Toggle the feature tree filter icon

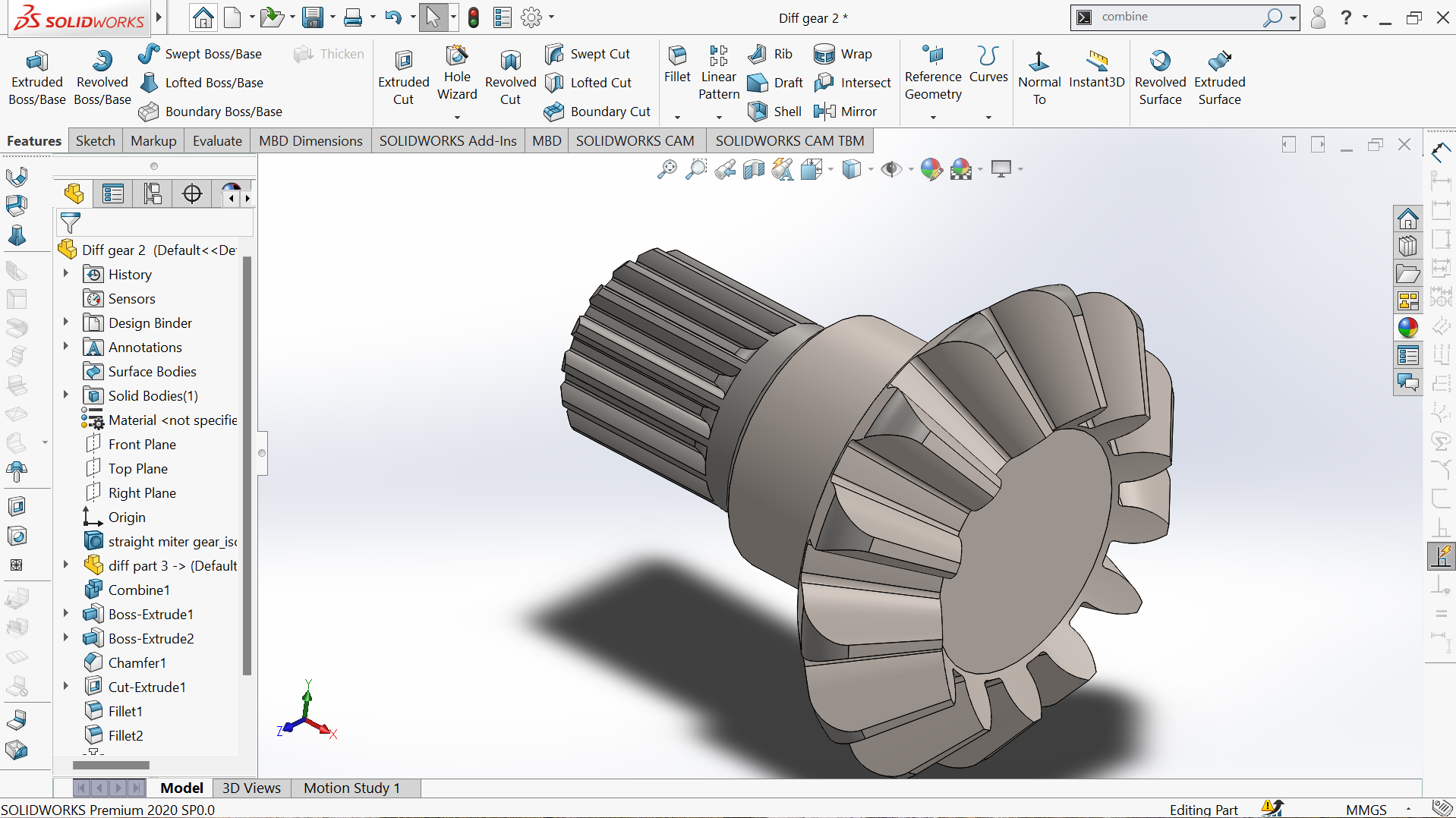71,223
